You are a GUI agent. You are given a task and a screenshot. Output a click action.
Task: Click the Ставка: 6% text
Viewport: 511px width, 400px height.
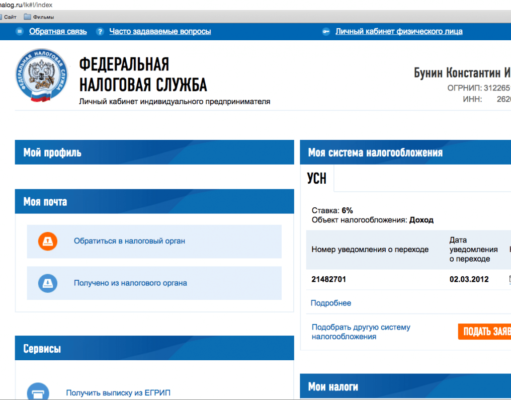tap(332, 210)
